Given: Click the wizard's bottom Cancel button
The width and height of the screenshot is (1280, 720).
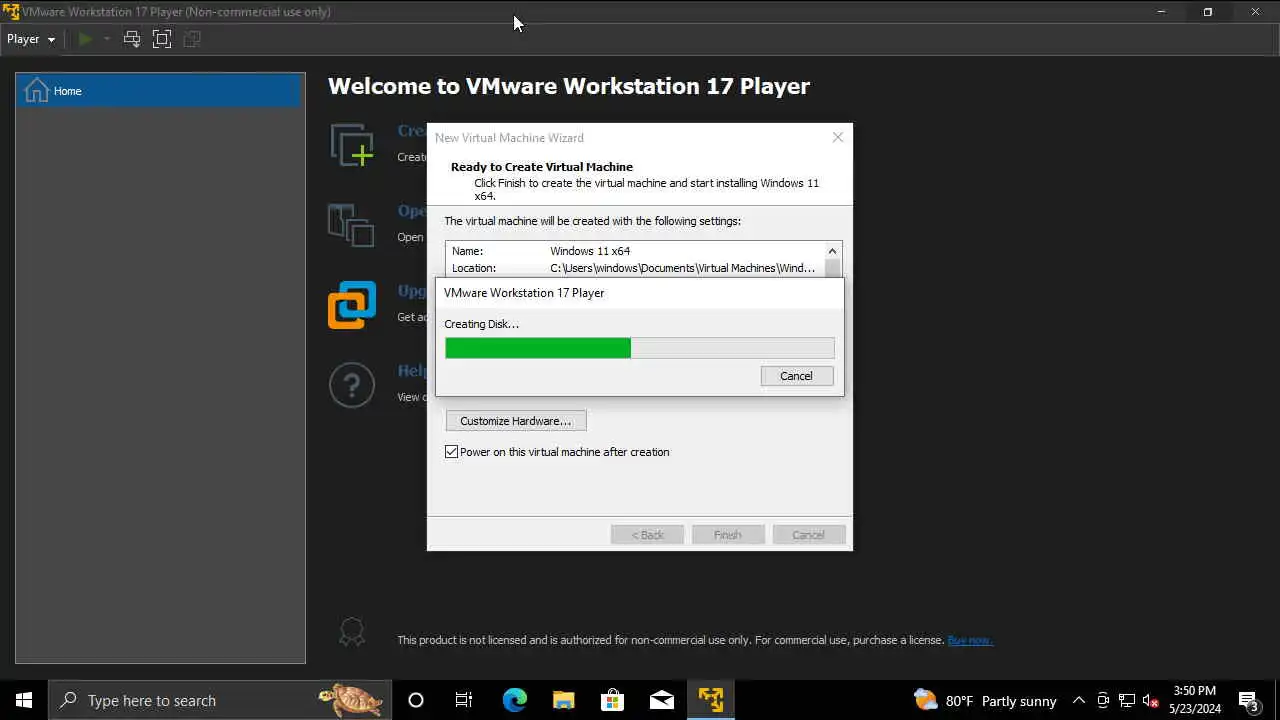Looking at the screenshot, I should (808, 535).
